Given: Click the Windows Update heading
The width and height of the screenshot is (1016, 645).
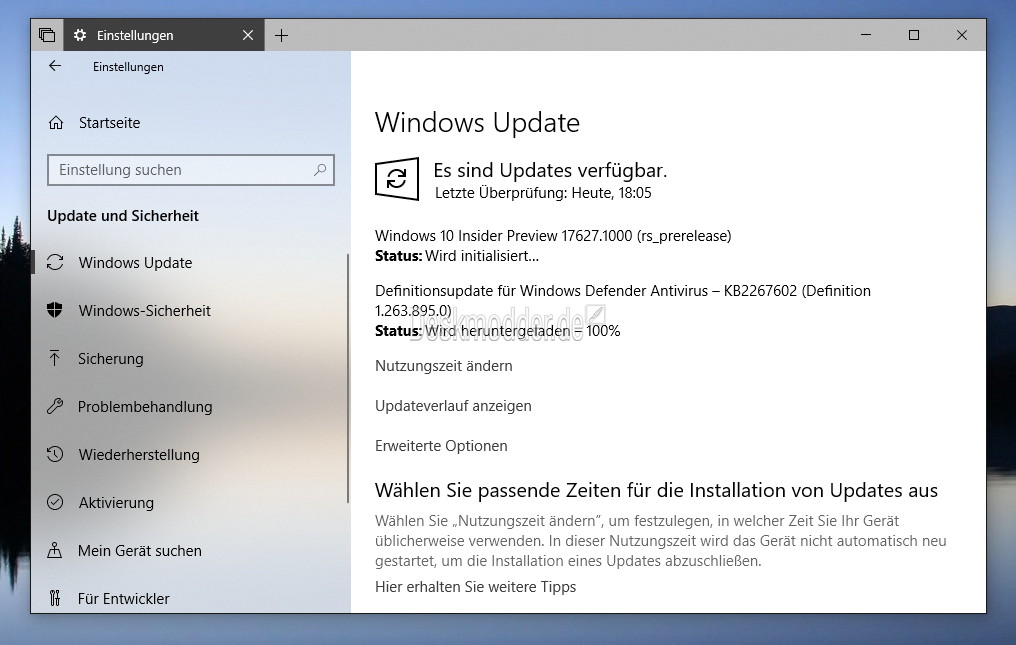Looking at the screenshot, I should tap(478, 123).
